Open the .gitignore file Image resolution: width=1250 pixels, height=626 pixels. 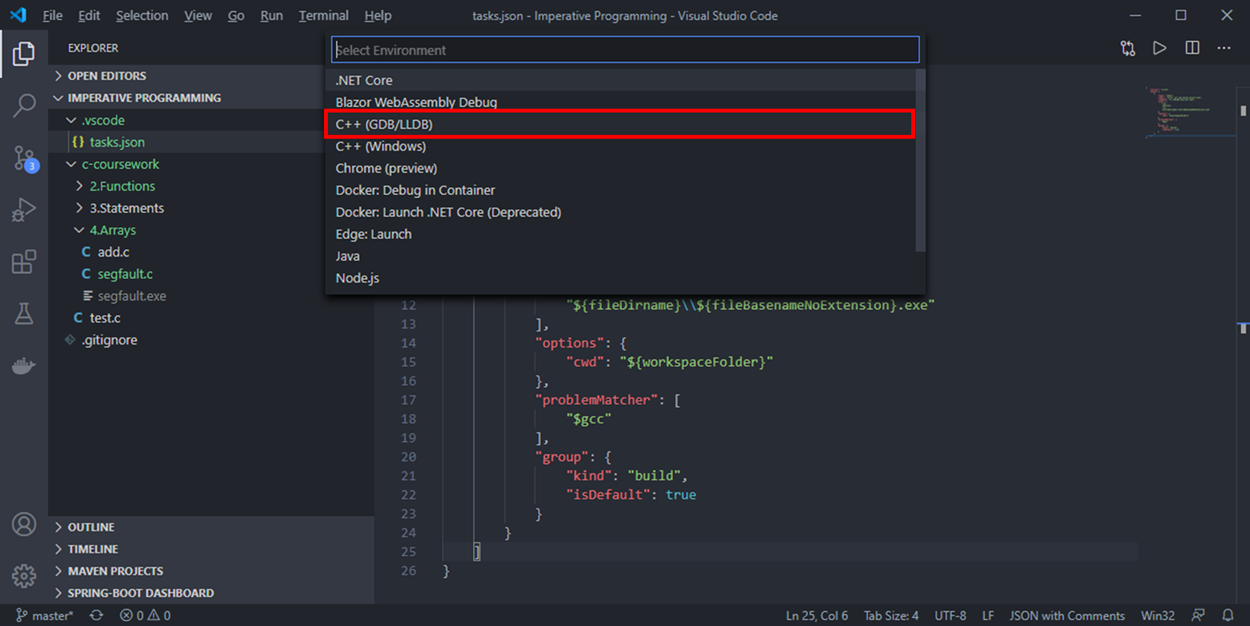(109, 340)
